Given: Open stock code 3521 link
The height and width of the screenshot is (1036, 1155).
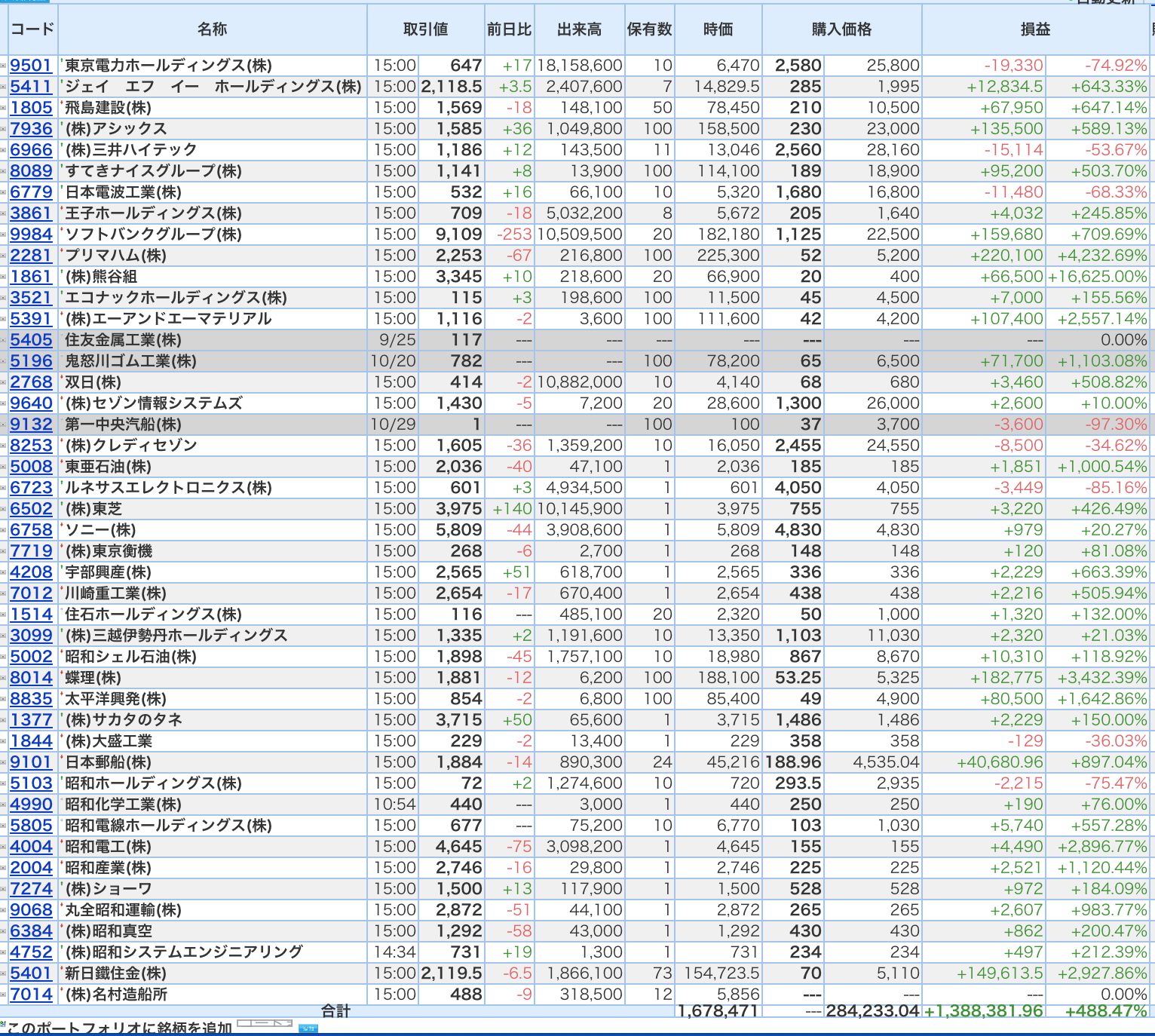Looking at the screenshot, I should point(31,298).
